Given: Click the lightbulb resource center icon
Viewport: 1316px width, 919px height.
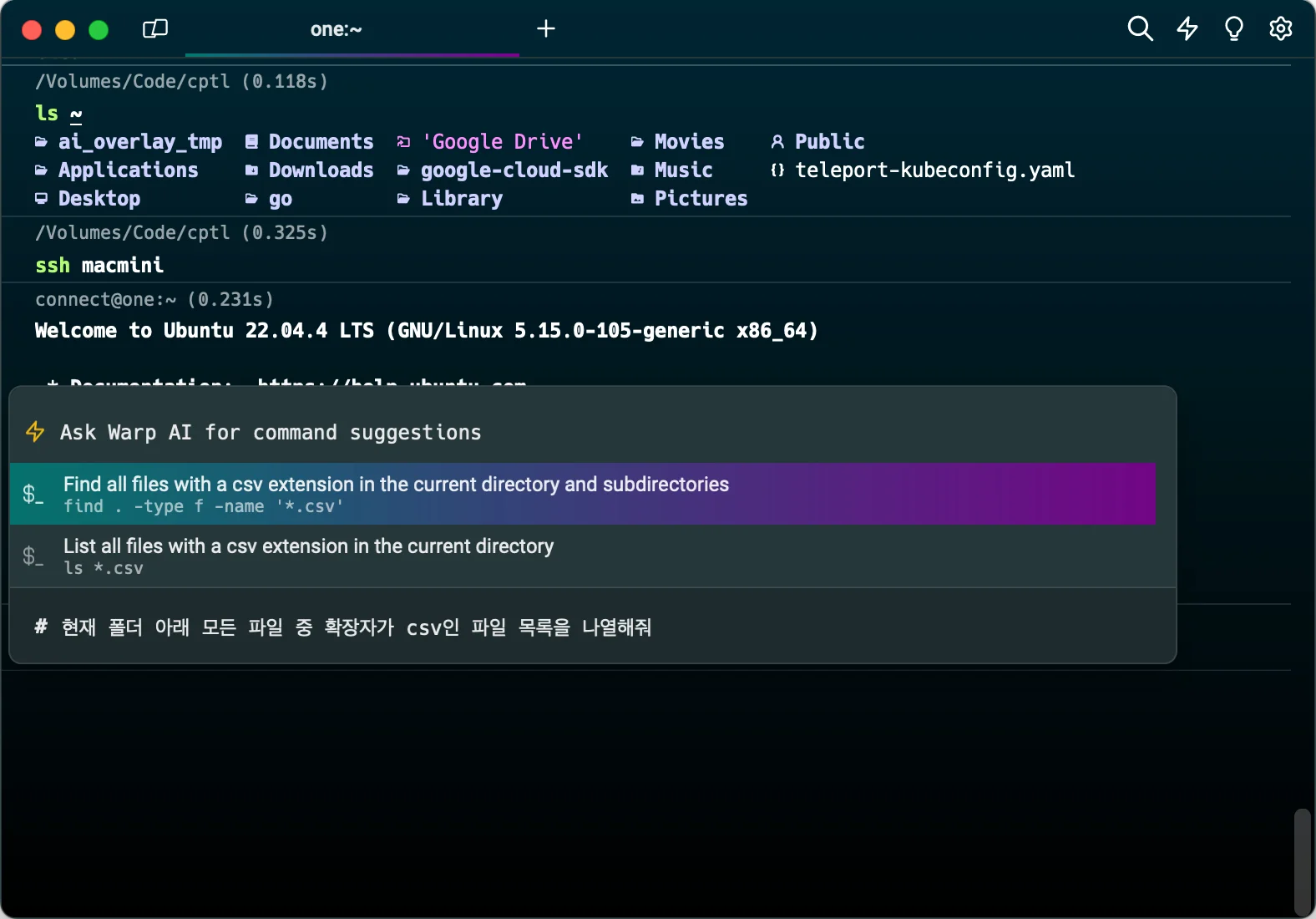Looking at the screenshot, I should (x=1233, y=29).
